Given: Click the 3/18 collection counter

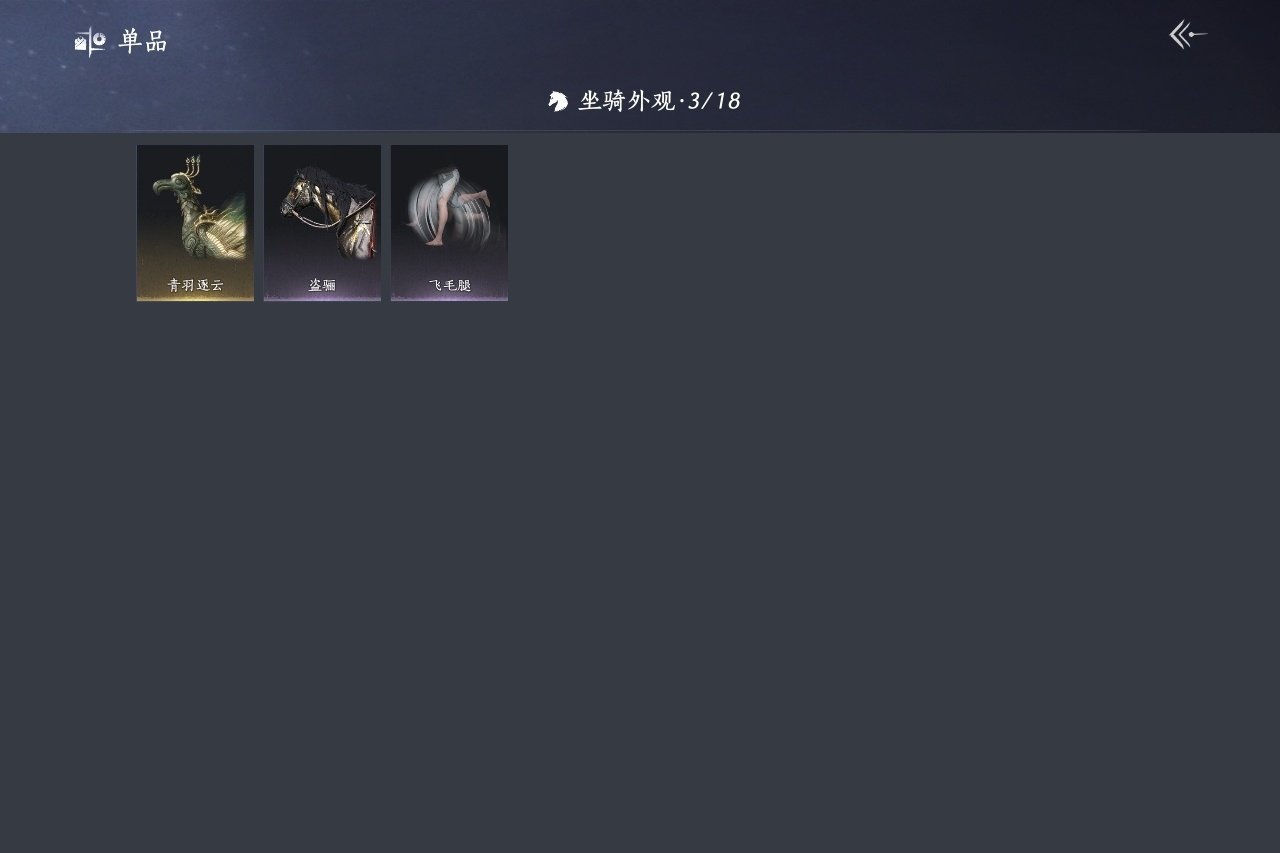Looking at the screenshot, I should tap(714, 101).
